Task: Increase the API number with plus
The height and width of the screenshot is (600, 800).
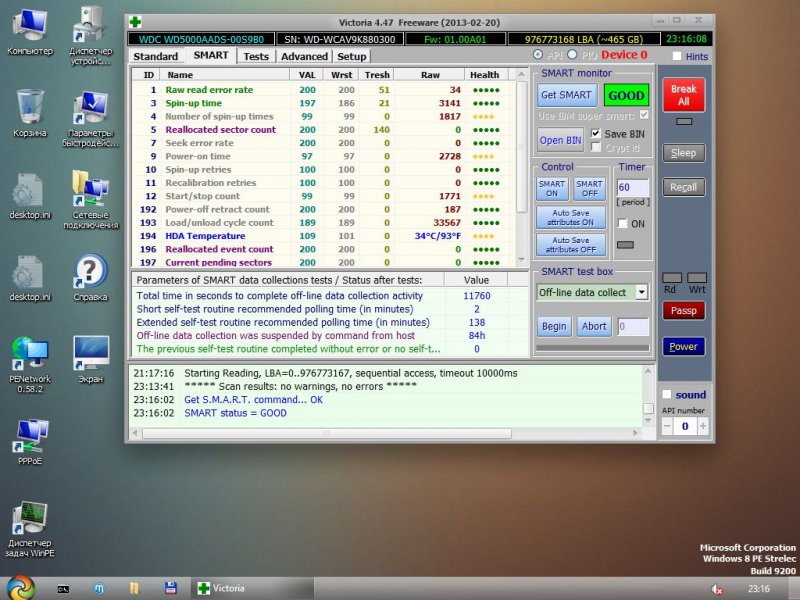Action: 704,426
